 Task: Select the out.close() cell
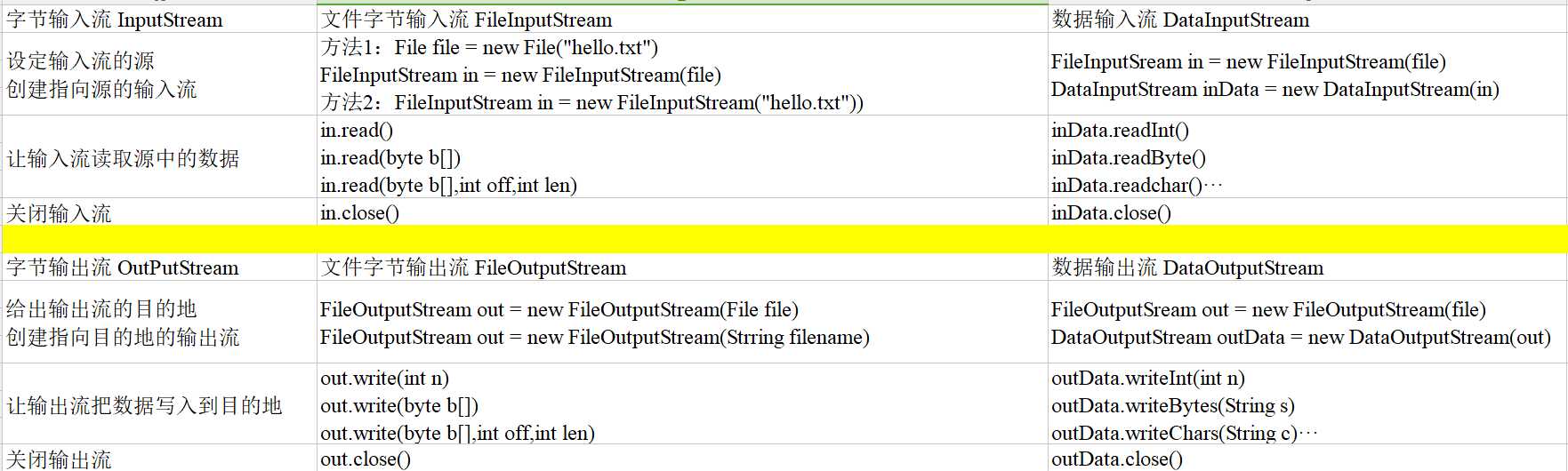tap(682, 459)
